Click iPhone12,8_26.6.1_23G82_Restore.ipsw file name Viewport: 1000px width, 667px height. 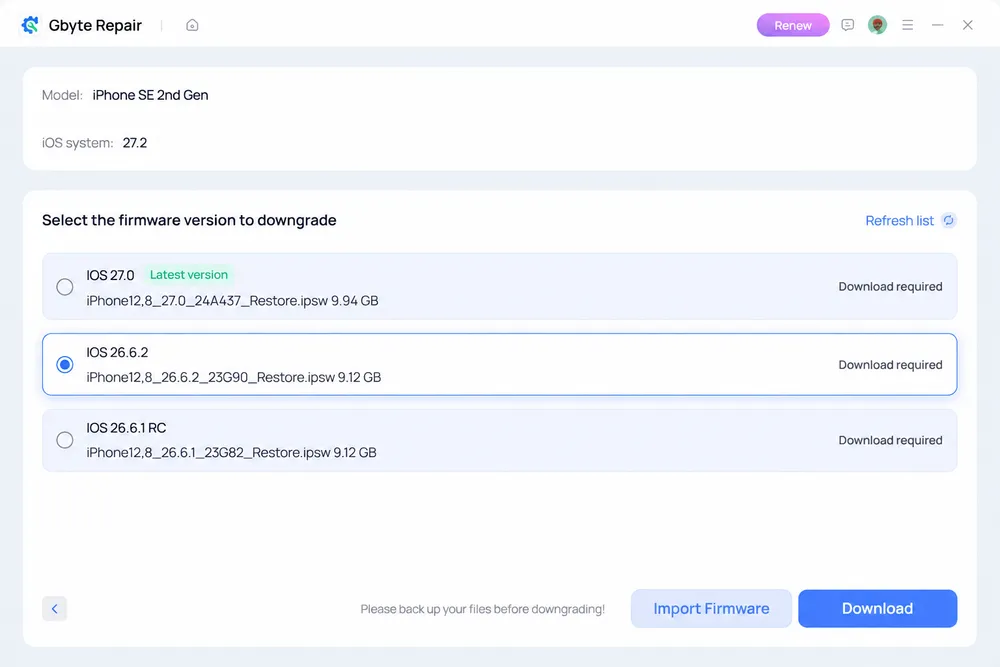tap(209, 452)
